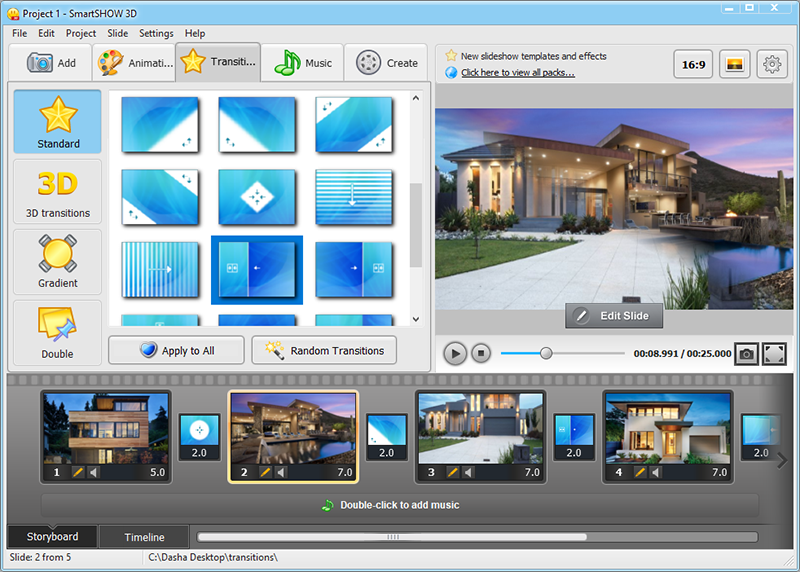The image size is (800, 572).
Task: Click the playback progress slider handle
Action: click(546, 353)
